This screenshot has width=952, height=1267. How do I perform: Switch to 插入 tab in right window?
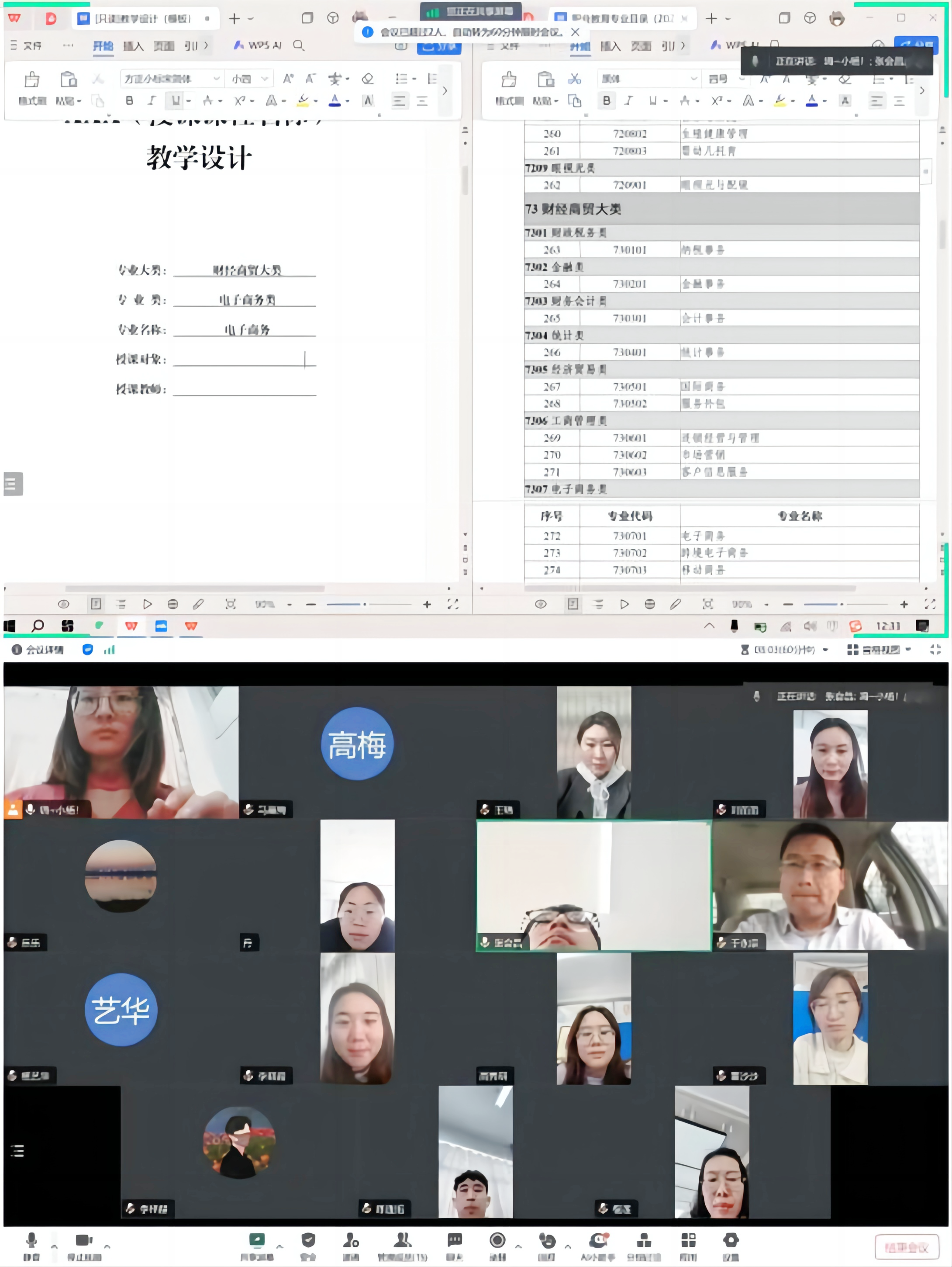point(610,46)
